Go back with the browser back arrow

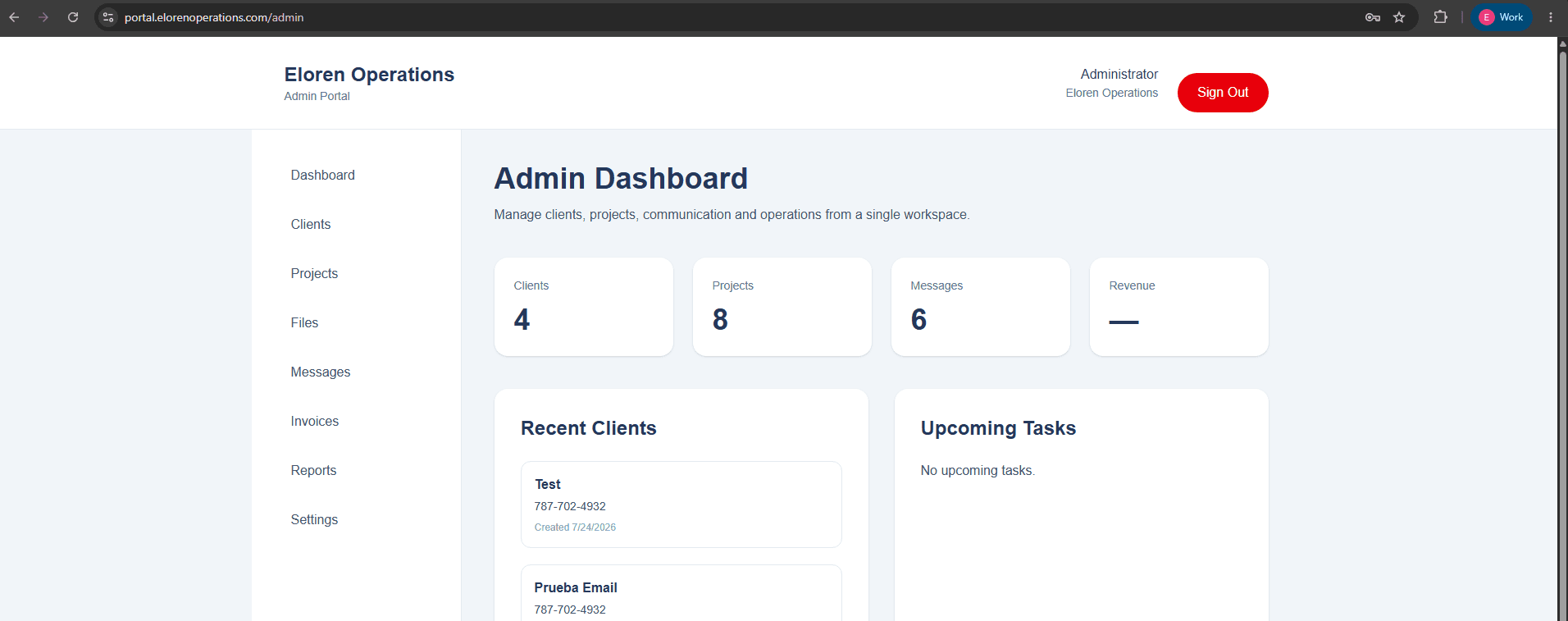pyautogui.click(x=14, y=17)
